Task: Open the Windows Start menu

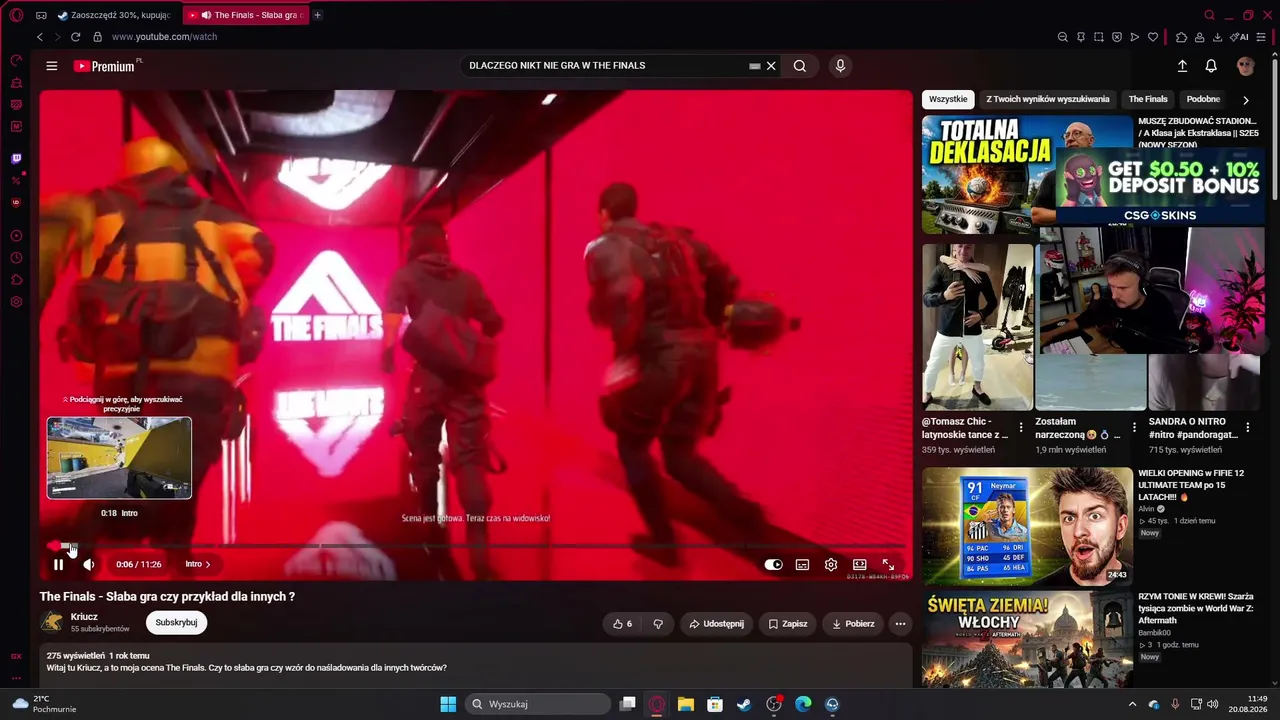Action: pos(448,704)
